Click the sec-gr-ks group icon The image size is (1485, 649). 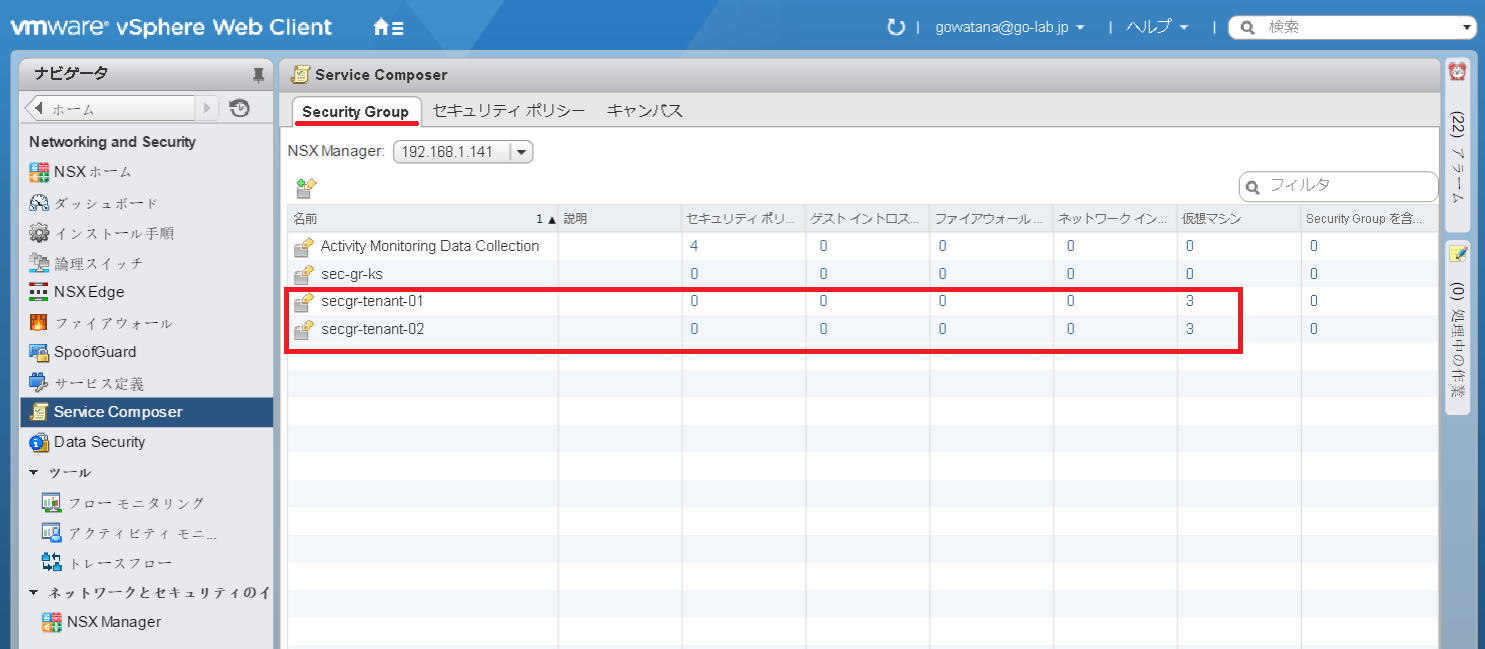coord(304,274)
